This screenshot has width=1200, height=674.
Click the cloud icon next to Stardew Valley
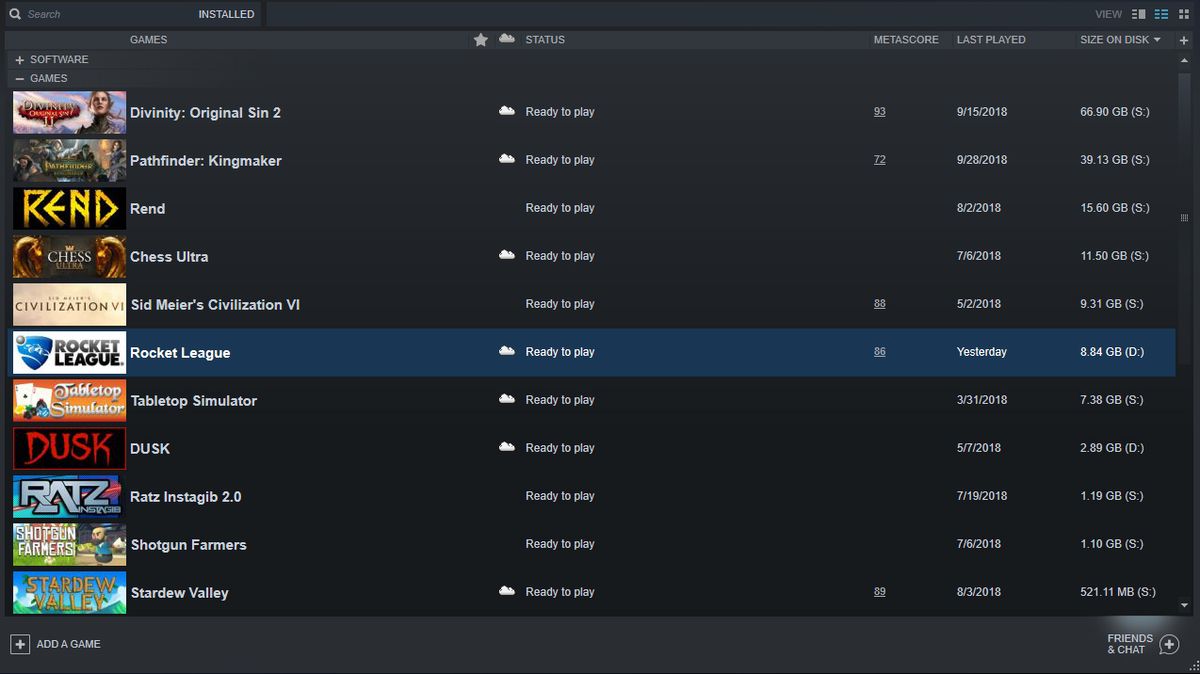point(507,591)
